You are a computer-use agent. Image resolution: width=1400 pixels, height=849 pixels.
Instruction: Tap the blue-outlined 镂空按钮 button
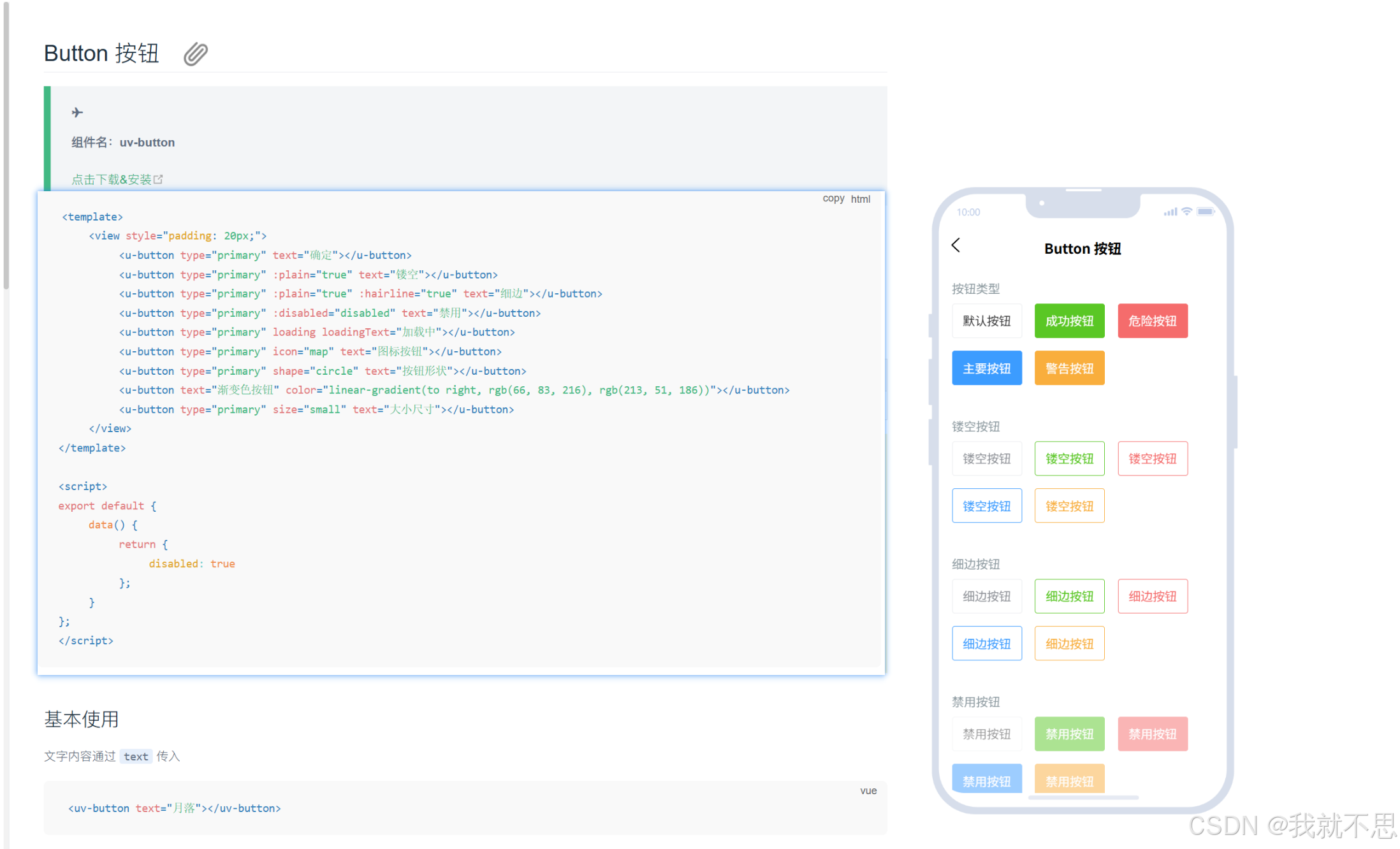[986, 506]
